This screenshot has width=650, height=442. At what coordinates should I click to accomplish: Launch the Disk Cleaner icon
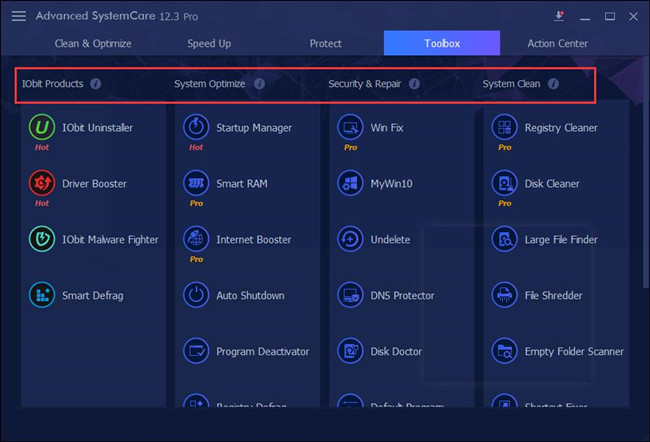(x=504, y=183)
